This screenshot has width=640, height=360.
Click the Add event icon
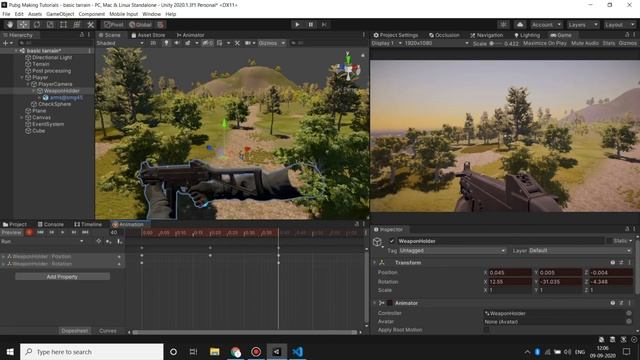[x=119, y=241]
